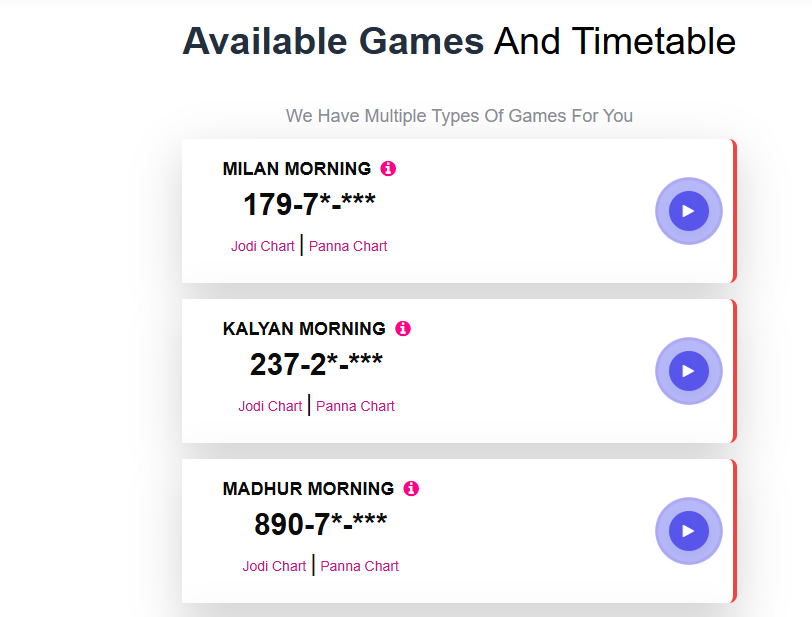Open the Jodi Chart for MILAN MORNING
This screenshot has height=617, width=812.
pyautogui.click(x=263, y=245)
